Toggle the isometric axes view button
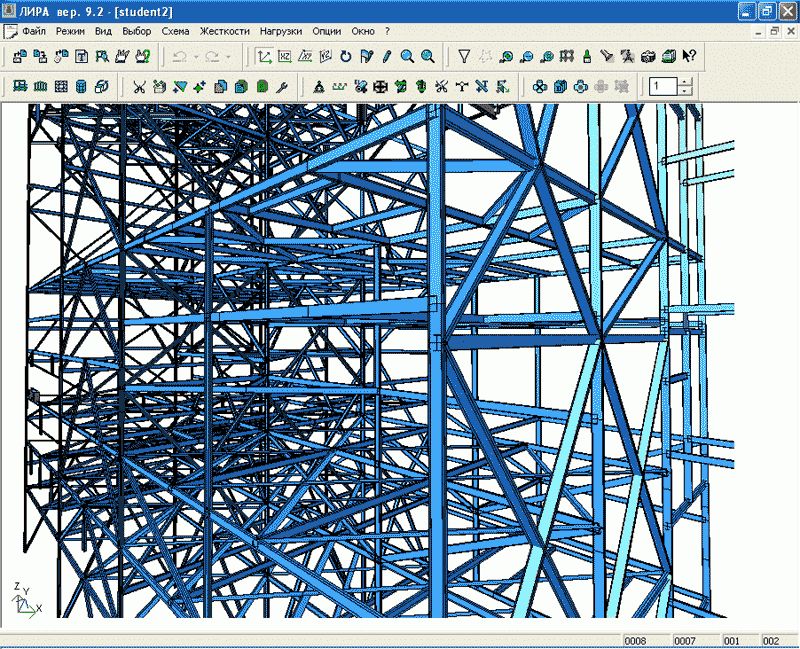Screen dimensions: 800x649 coord(264,57)
